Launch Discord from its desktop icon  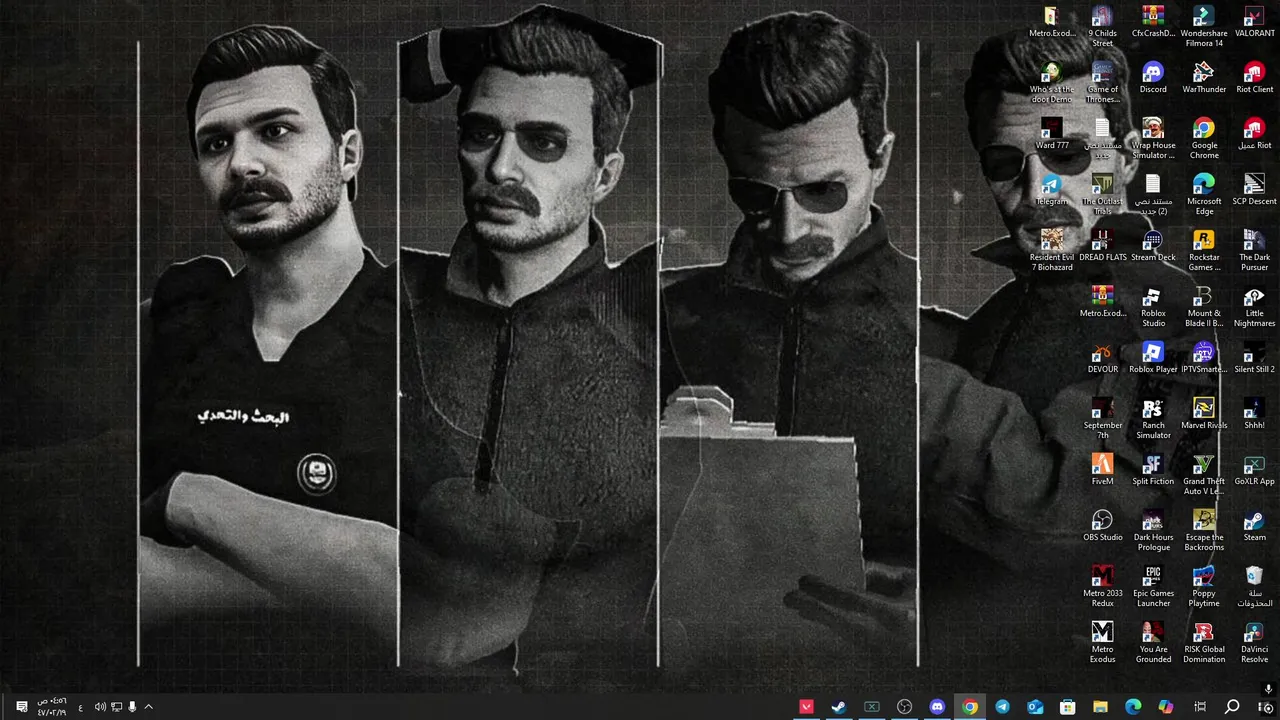(1153, 79)
